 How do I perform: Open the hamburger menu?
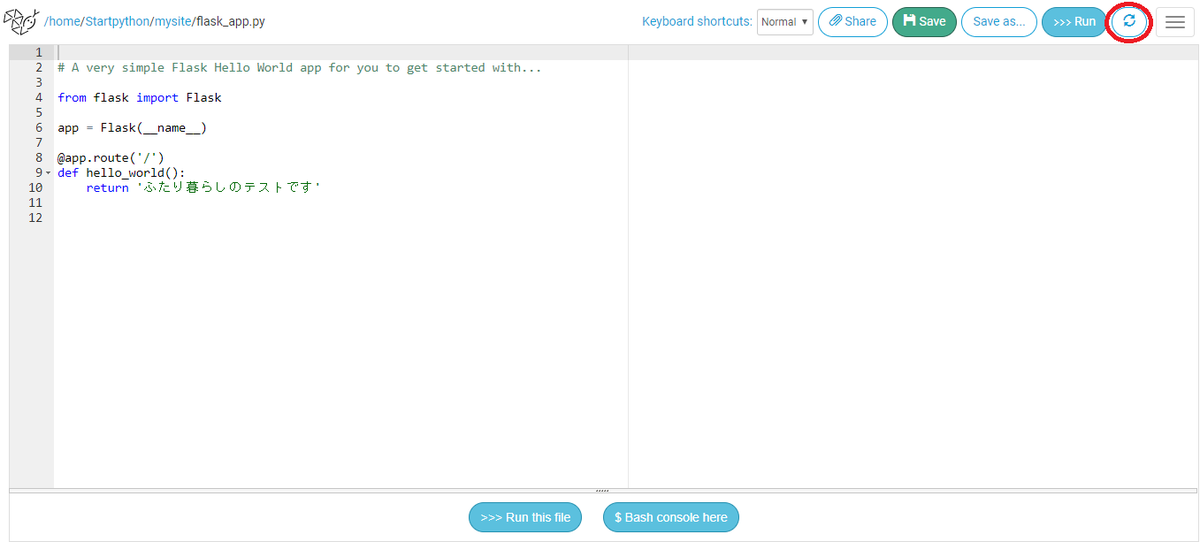(x=1175, y=22)
